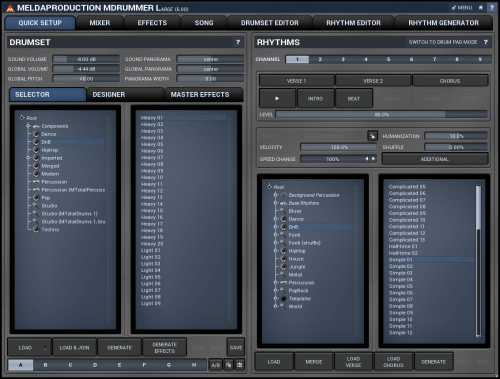The width and height of the screenshot is (500, 379).
Task: Click the tempo sync icon button
Action: pos(372,136)
